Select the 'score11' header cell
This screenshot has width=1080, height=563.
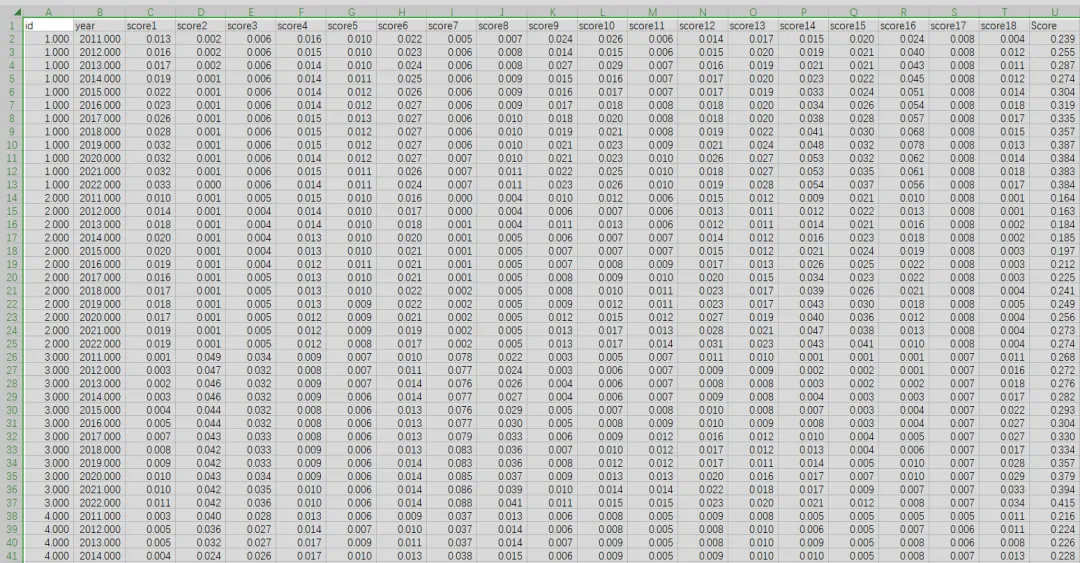pos(652,25)
